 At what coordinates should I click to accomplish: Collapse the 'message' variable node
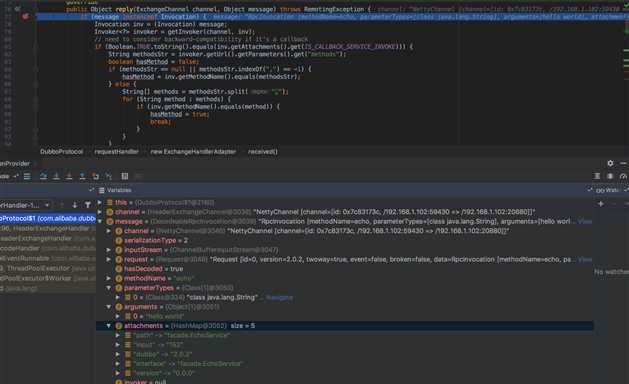click(x=100, y=221)
